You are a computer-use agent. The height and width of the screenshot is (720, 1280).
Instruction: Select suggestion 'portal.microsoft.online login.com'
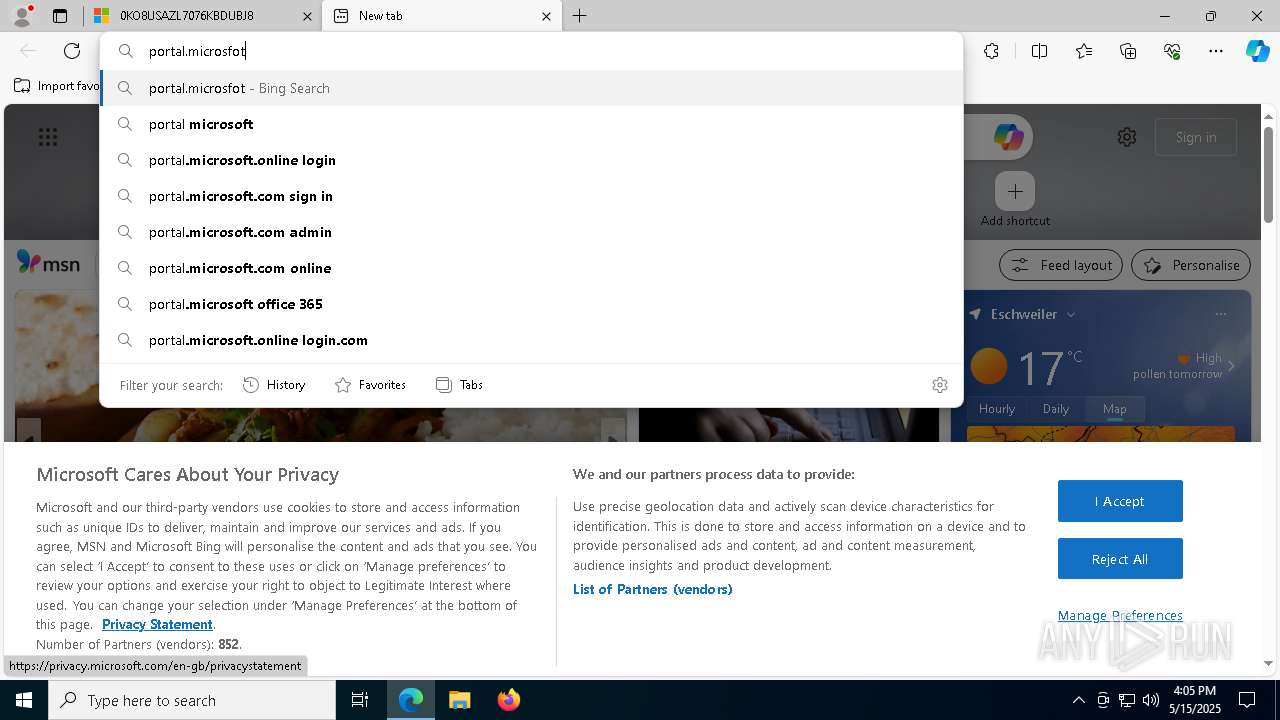(x=532, y=340)
